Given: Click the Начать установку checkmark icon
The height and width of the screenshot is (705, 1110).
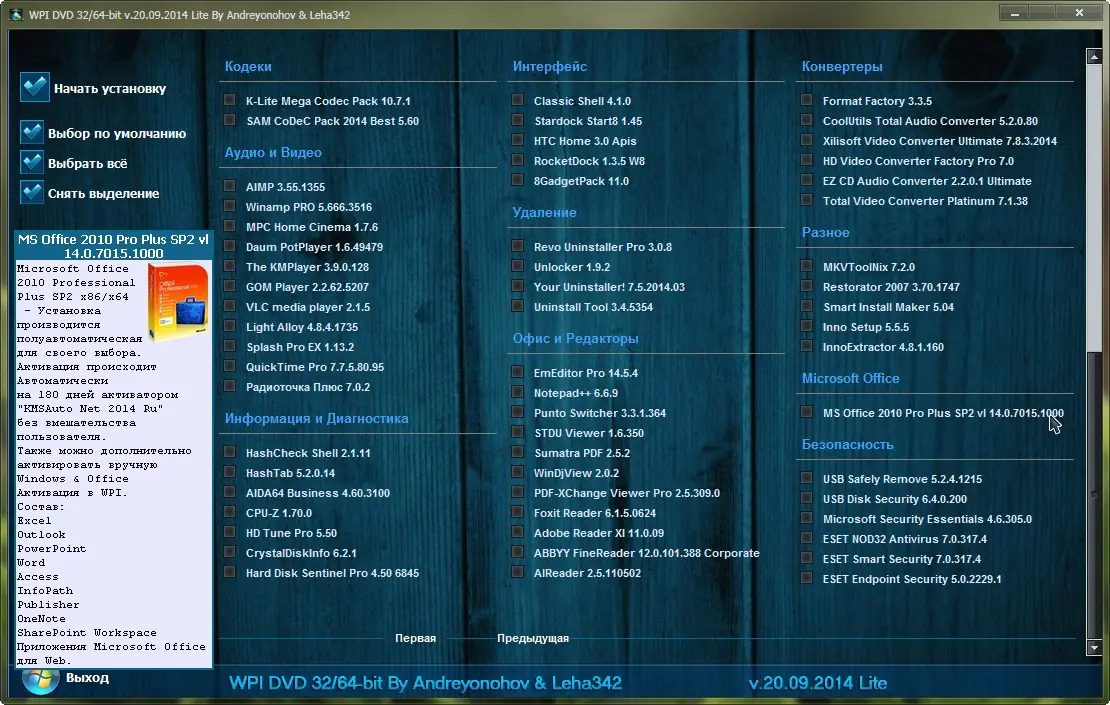Looking at the screenshot, I should coord(34,88).
